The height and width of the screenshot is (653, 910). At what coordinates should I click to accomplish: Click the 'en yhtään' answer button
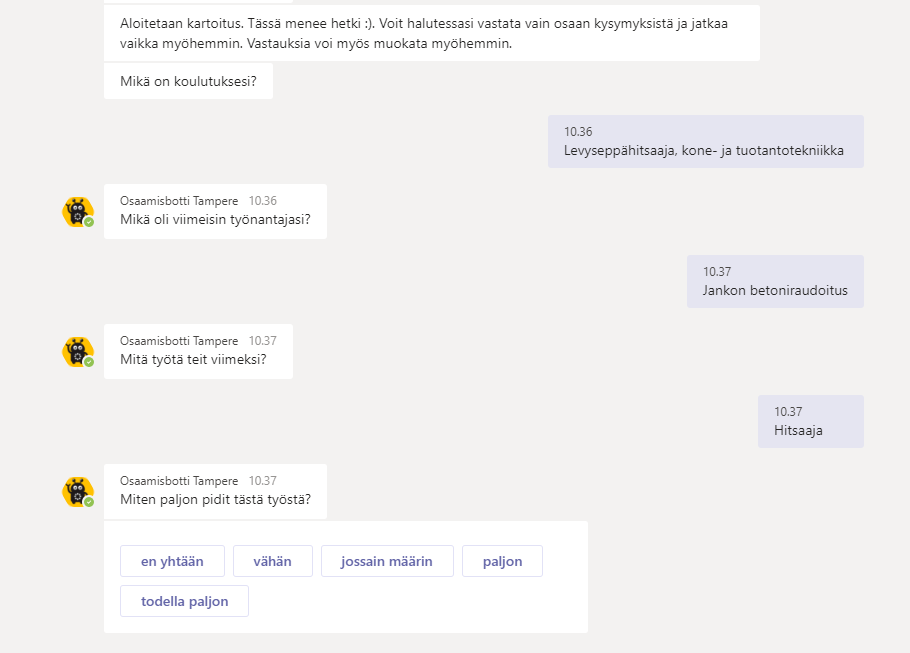click(172, 561)
